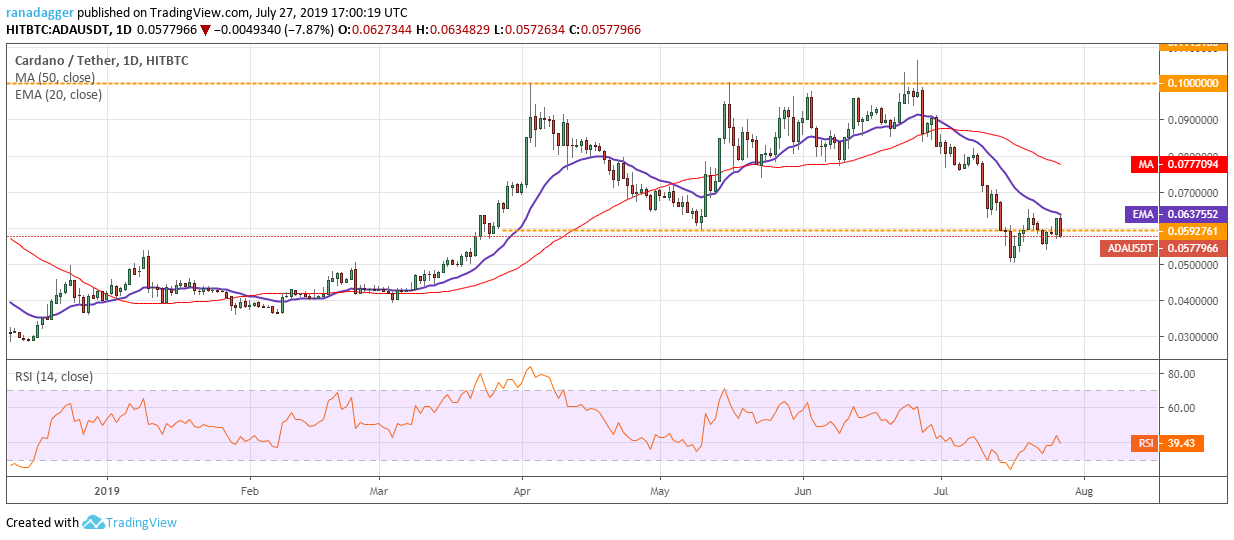The image size is (1234, 540).
Task: Click the 'MA (50, close)' indicator legend
Action: [x=56, y=77]
